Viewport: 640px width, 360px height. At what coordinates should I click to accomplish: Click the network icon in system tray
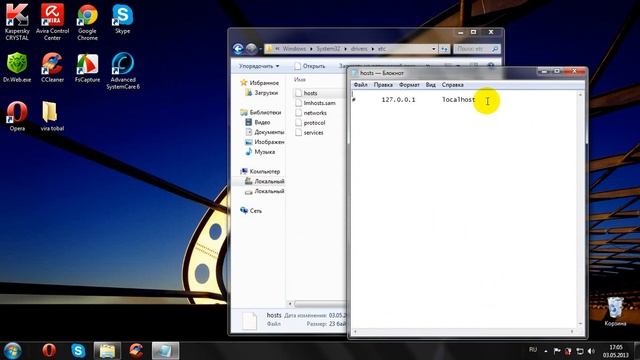[x=580, y=351]
